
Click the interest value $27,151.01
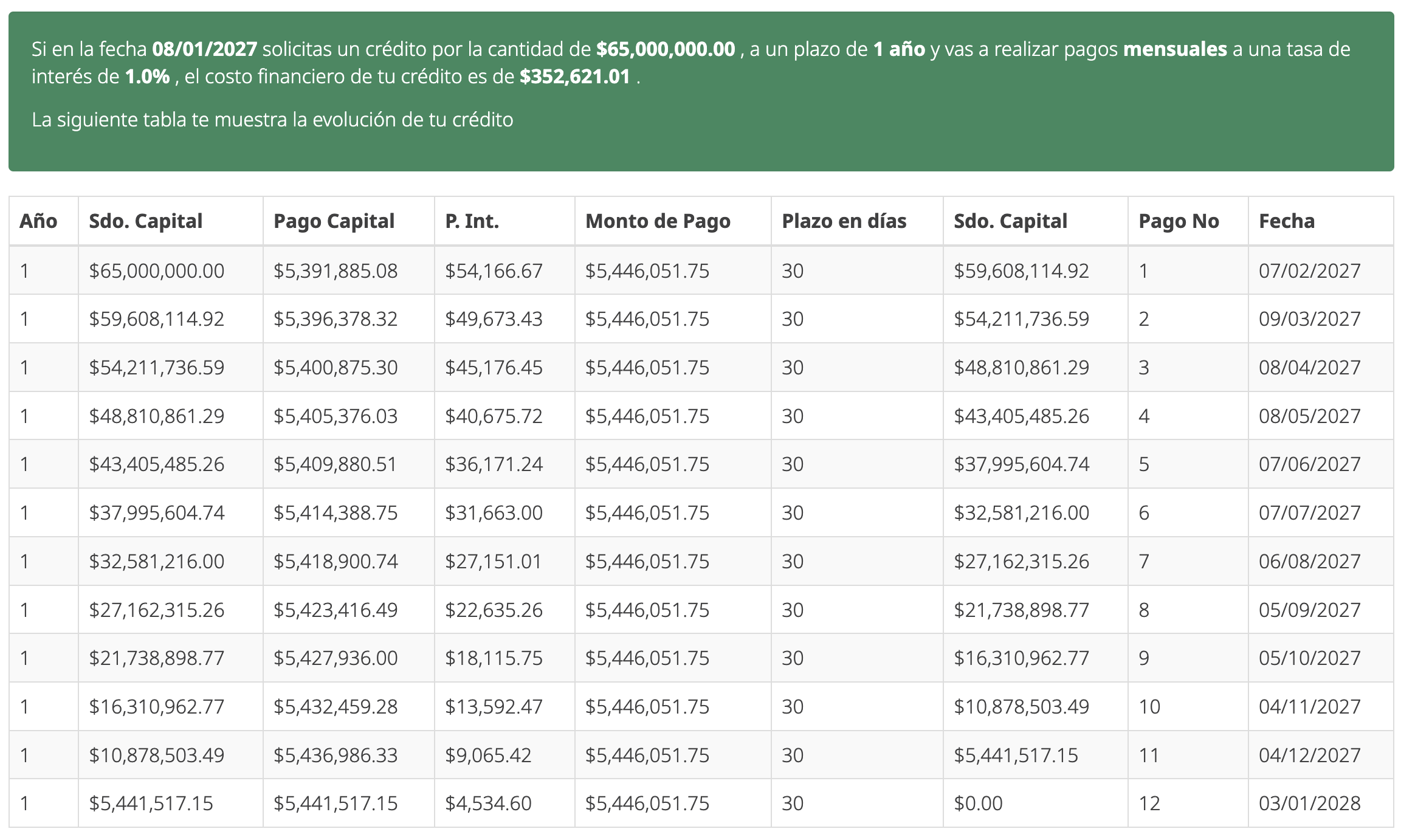[x=493, y=562]
